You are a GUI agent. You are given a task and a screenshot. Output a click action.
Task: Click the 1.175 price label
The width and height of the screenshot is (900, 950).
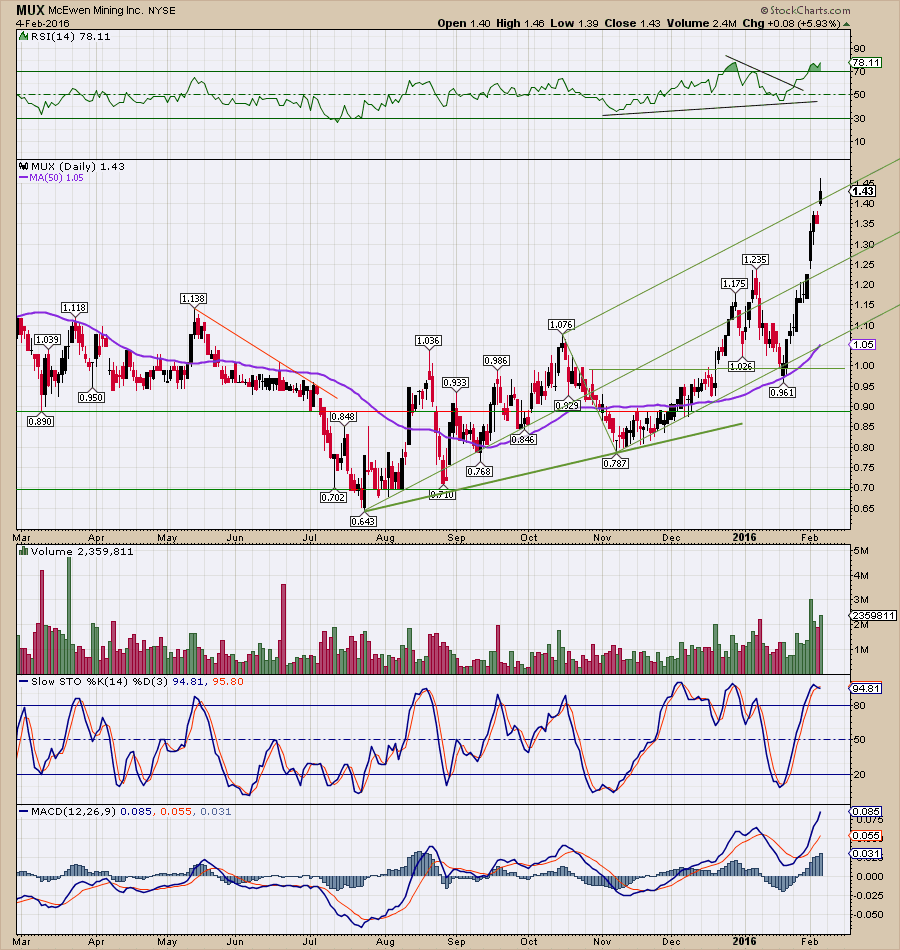(x=735, y=284)
